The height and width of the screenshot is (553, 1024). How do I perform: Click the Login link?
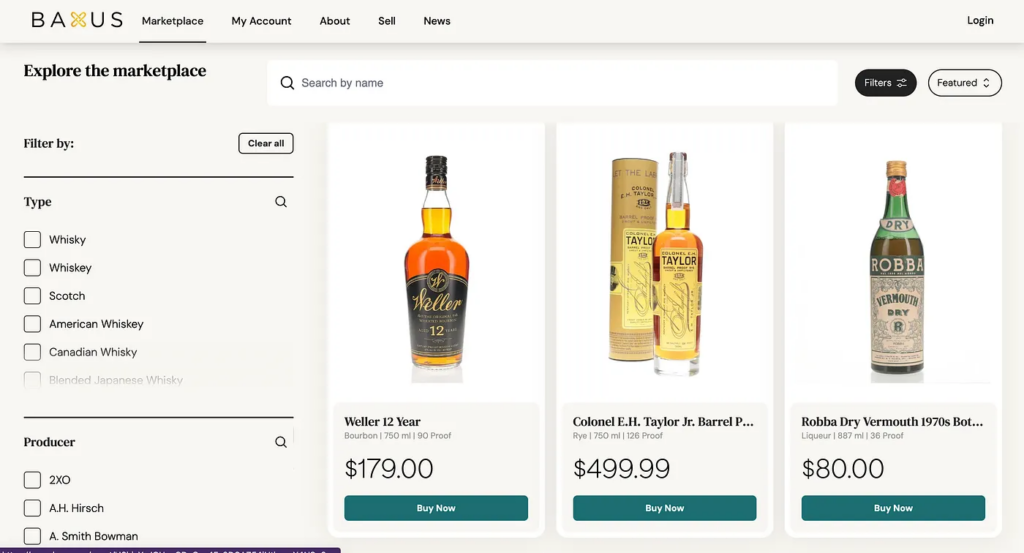(980, 21)
